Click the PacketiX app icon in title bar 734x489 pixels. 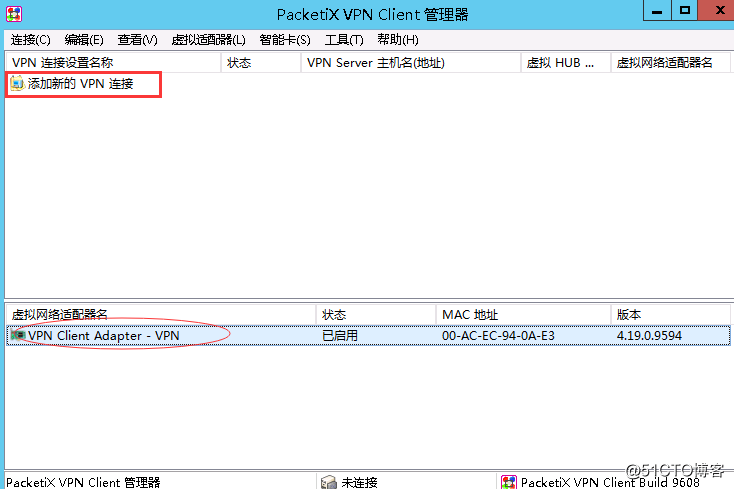14,14
